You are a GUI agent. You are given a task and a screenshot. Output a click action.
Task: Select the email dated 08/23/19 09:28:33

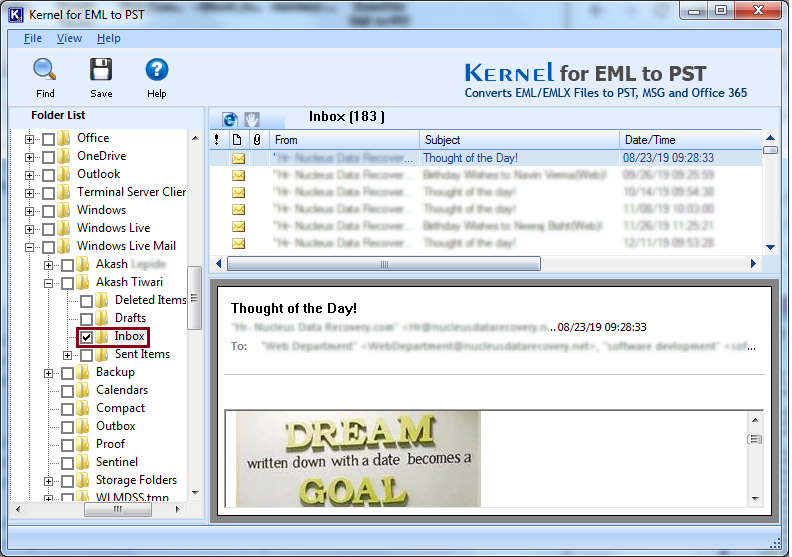[x=486, y=158]
